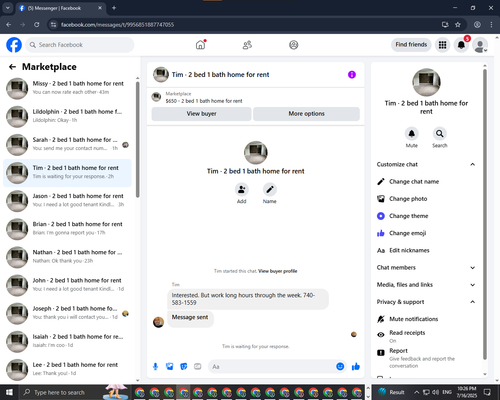This screenshot has height=400, width=500.
Task: Open the taskbar notification center icon
Action: tap(487, 392)
